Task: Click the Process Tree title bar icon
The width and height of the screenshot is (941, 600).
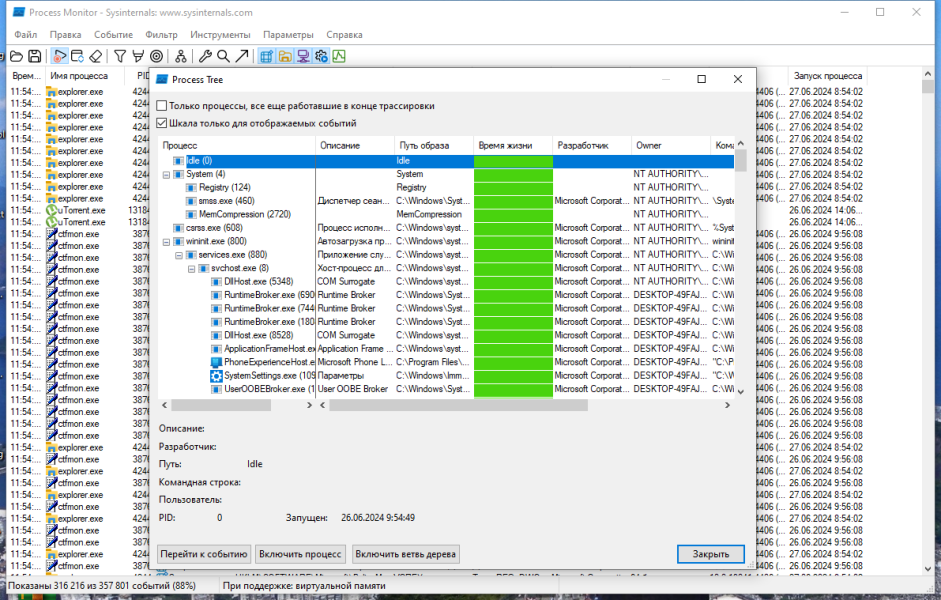Action: point(161,79)
